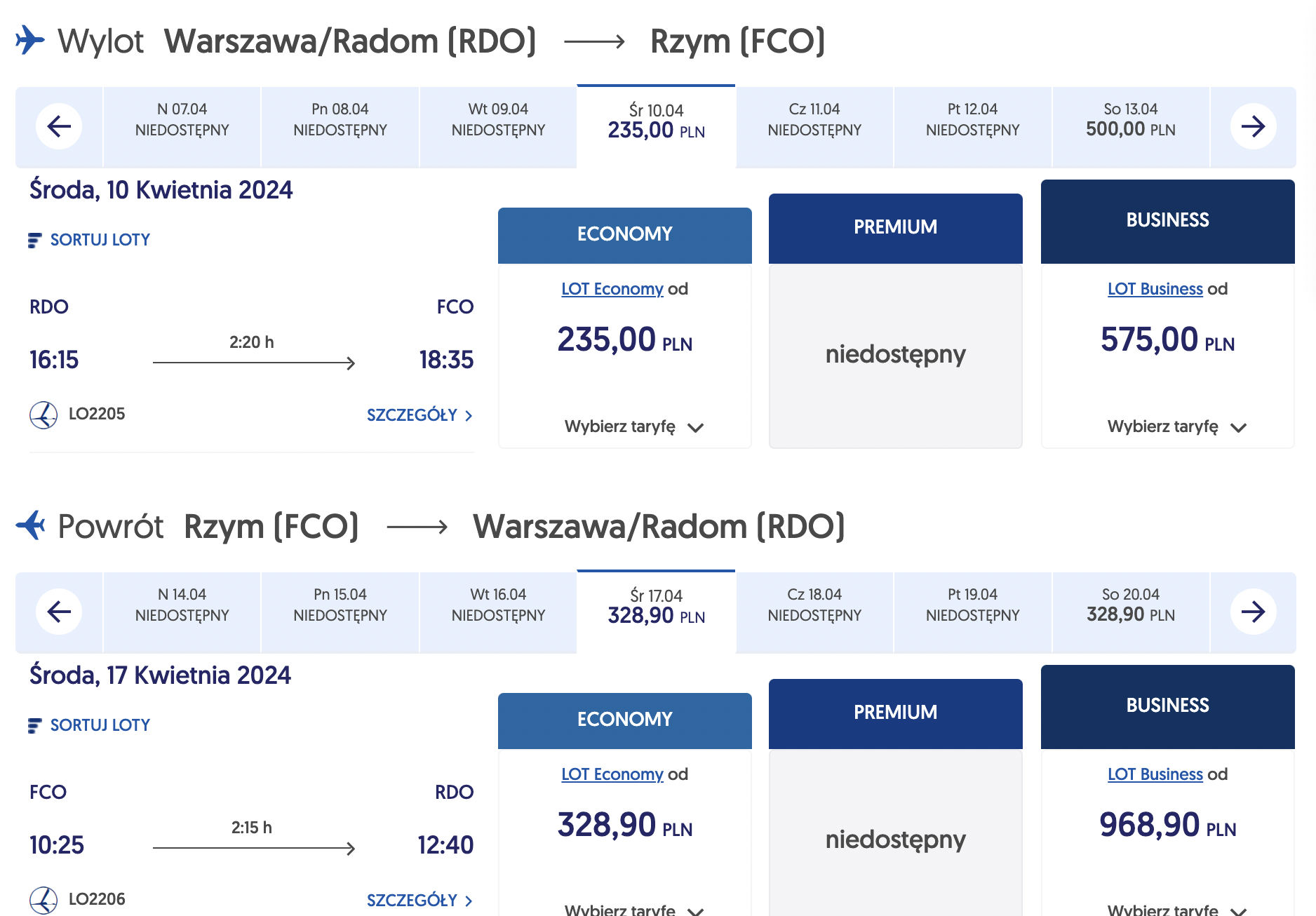Select return Economy fare 328,90 PLN
This screenshot has width=1316, height=916.
point(625,826)
